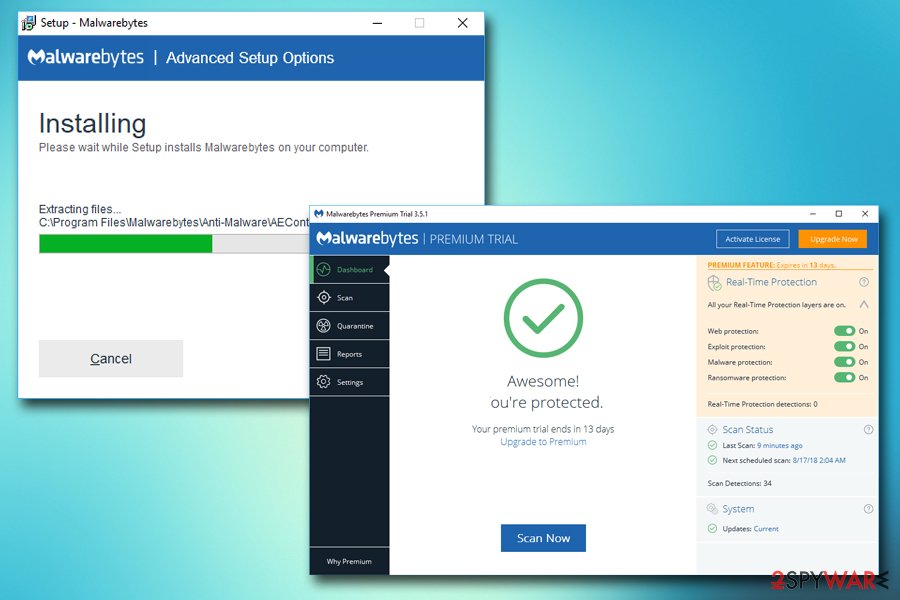Click the Activate License button
Image resolution: width=900 pixels, height=600 pixels.
[752, 239]
